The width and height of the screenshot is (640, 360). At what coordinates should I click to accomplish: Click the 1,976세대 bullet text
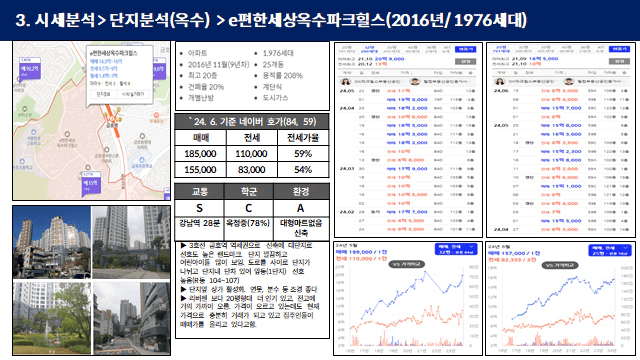(278, 53)
